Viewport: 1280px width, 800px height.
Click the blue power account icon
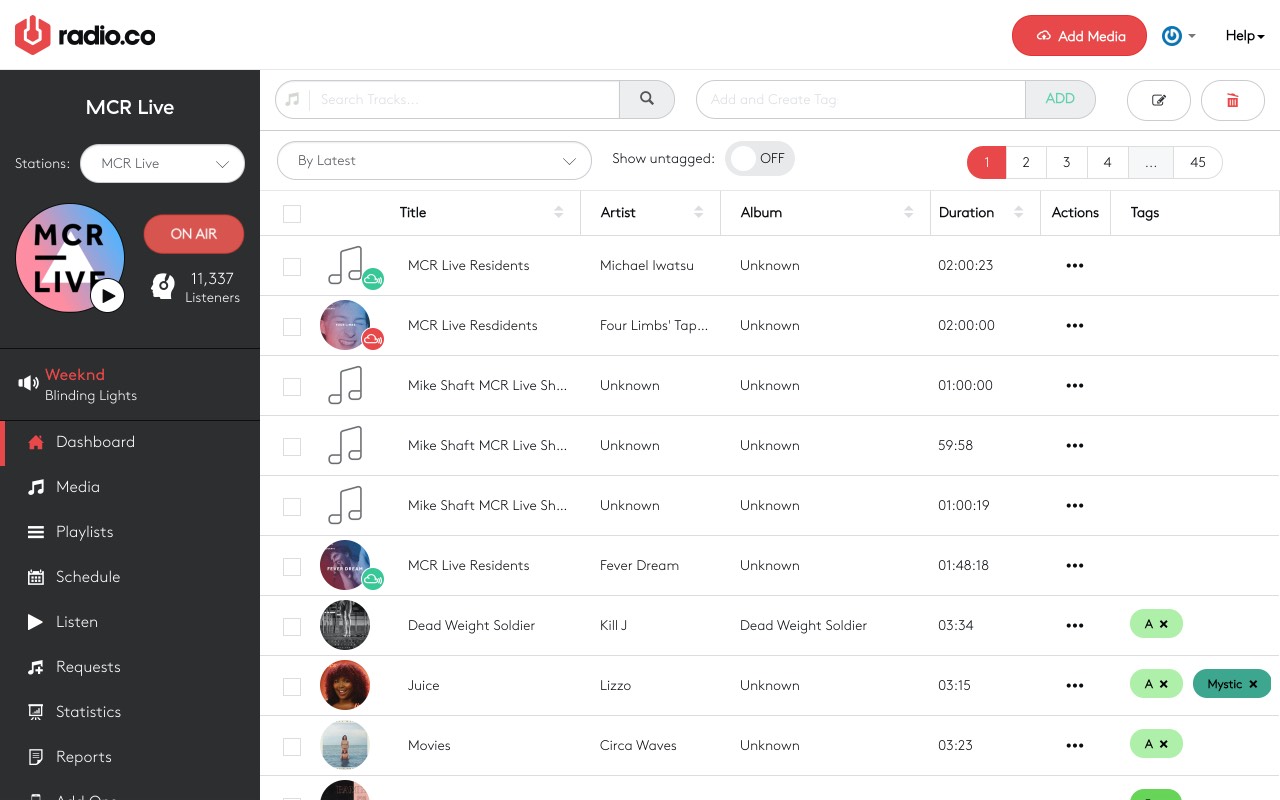click(1172, 36)
